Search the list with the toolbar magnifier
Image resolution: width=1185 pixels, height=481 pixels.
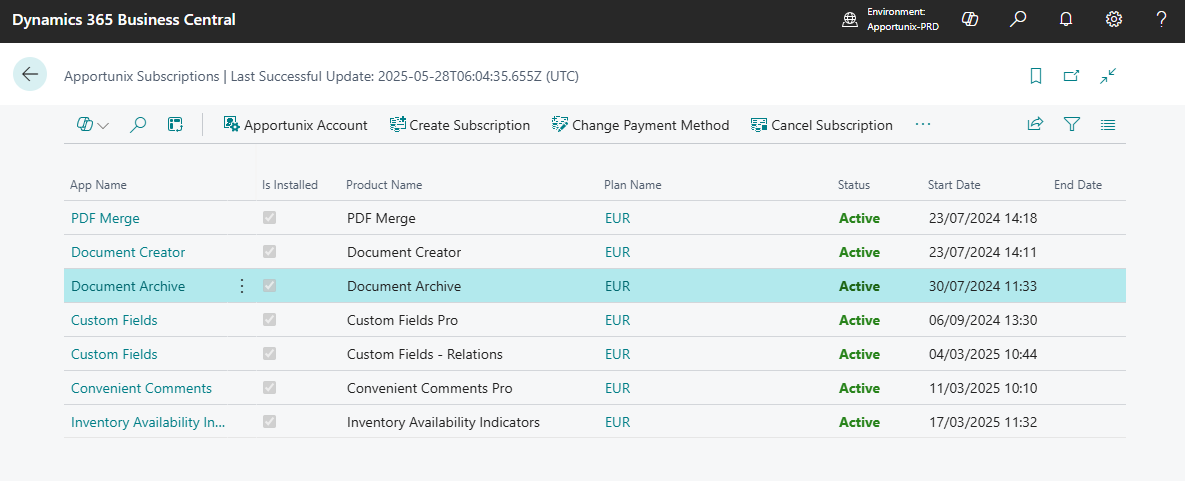point(138,125)
